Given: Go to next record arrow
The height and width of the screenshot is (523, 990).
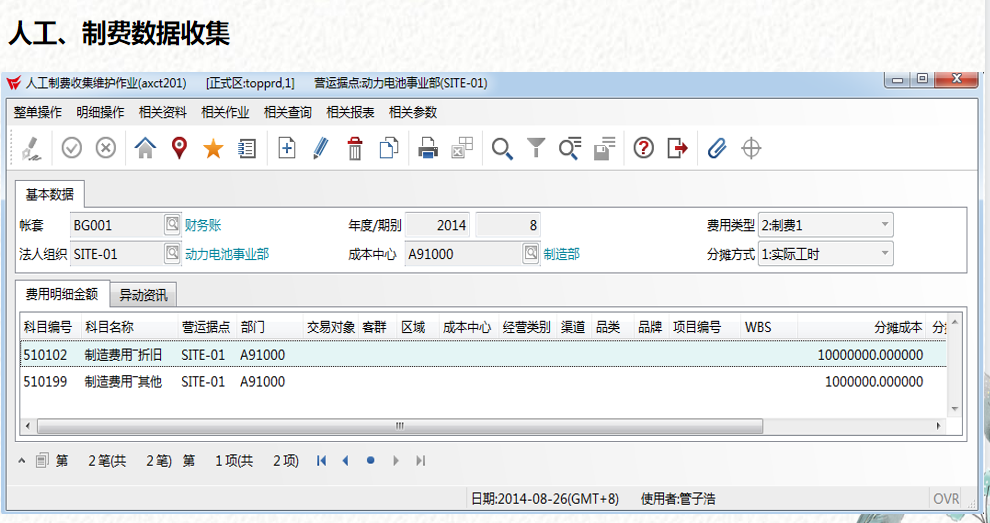Looking at the screenshot, I should pyautogui.click(x=396, y=460).
